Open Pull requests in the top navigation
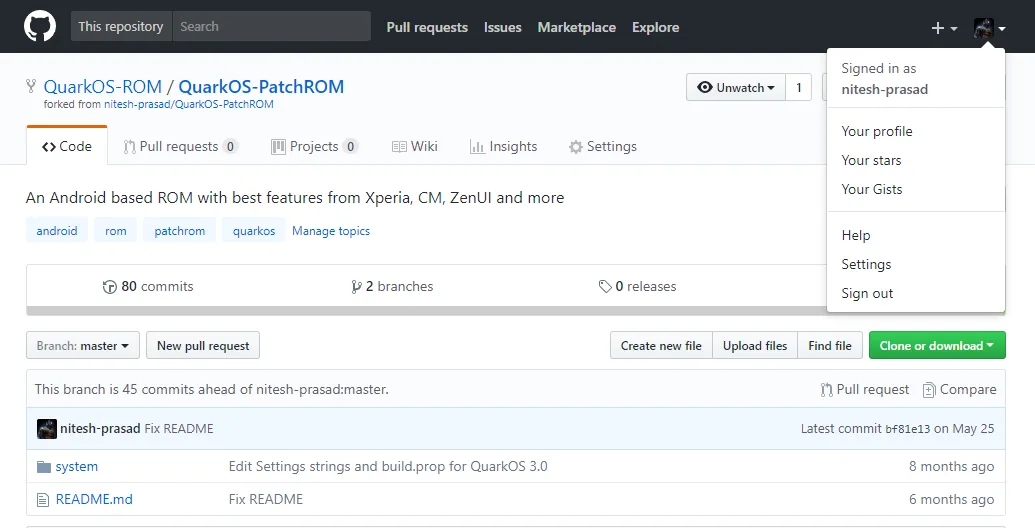 point(427,27)
